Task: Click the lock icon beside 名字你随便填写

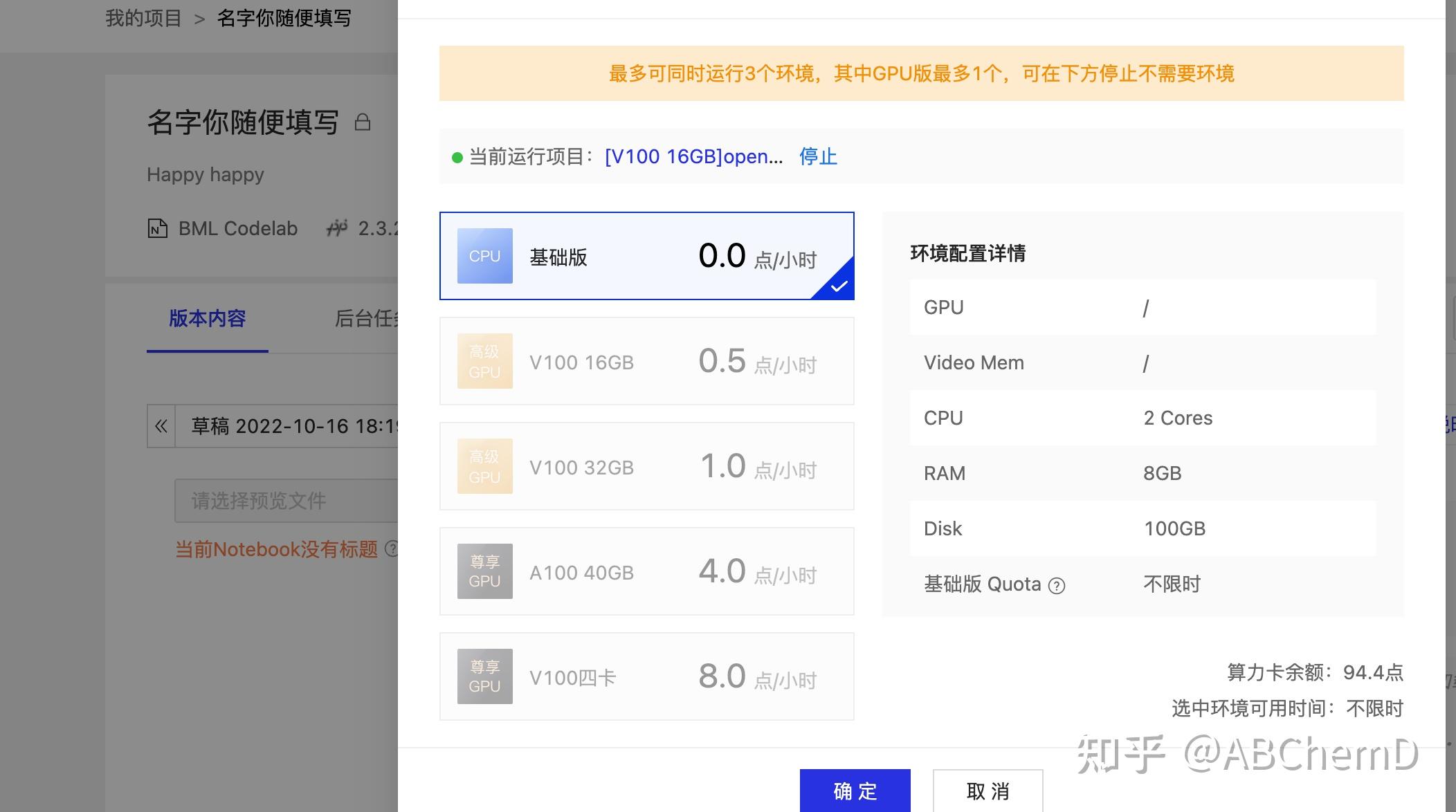Action: point(363,122)
